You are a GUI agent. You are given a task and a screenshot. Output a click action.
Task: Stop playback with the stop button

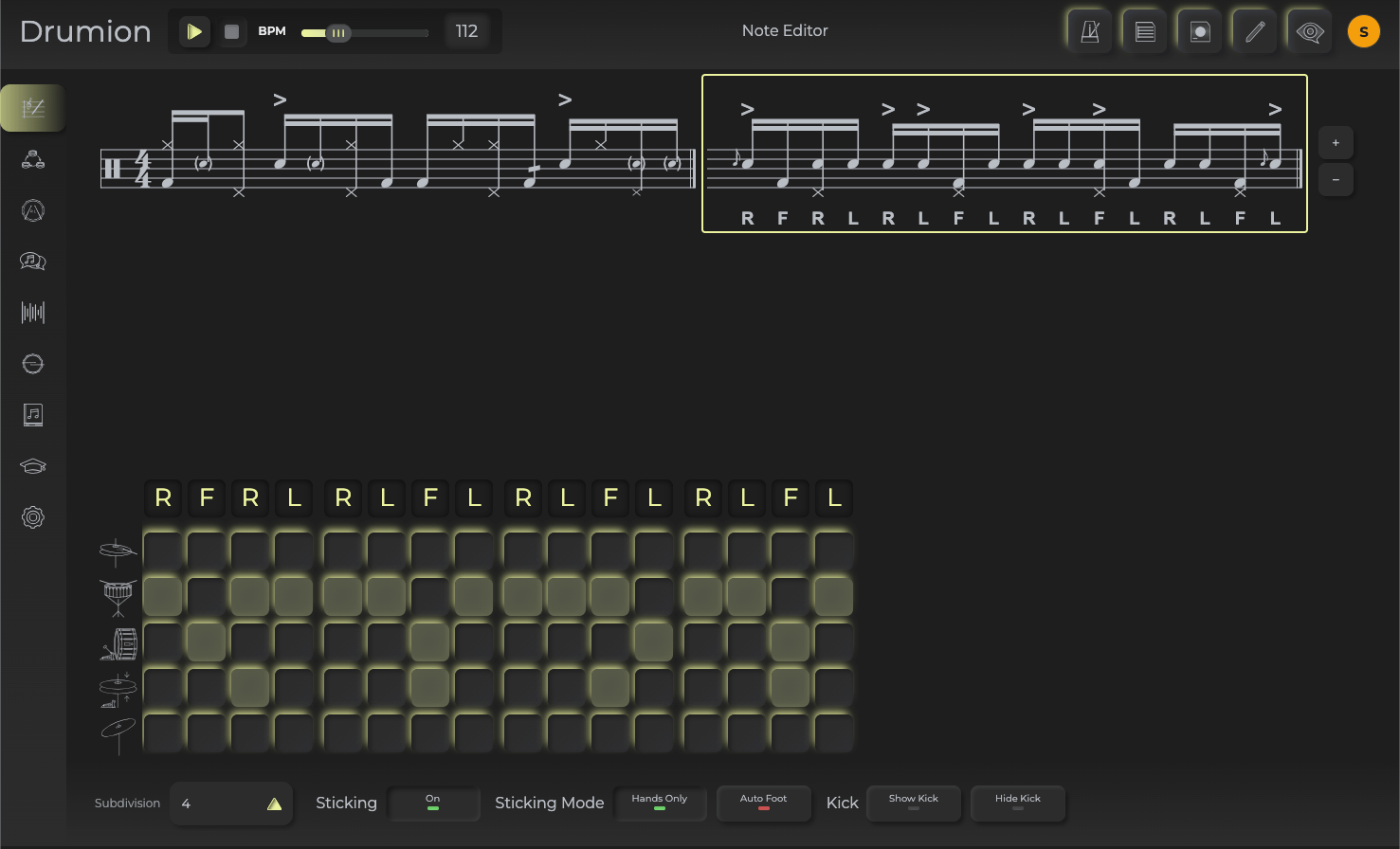pyautogui.click(x=231, y=31)
